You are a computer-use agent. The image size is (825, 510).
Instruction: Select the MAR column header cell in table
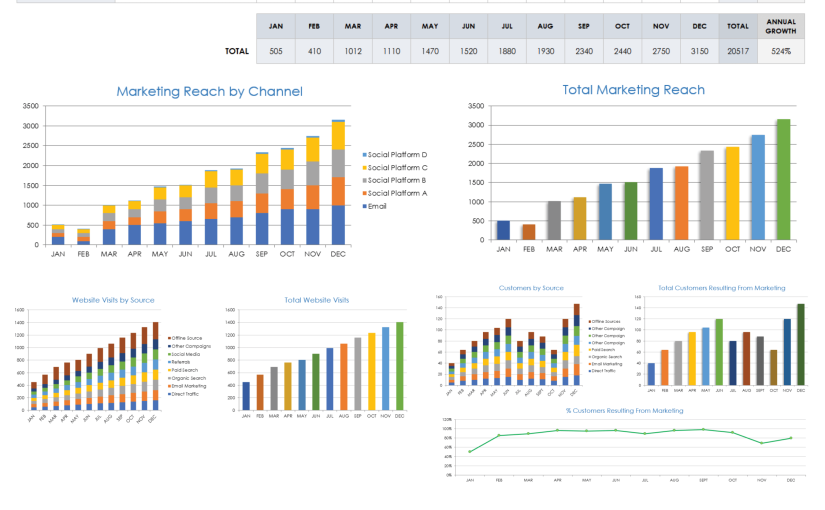coord(353,26)
